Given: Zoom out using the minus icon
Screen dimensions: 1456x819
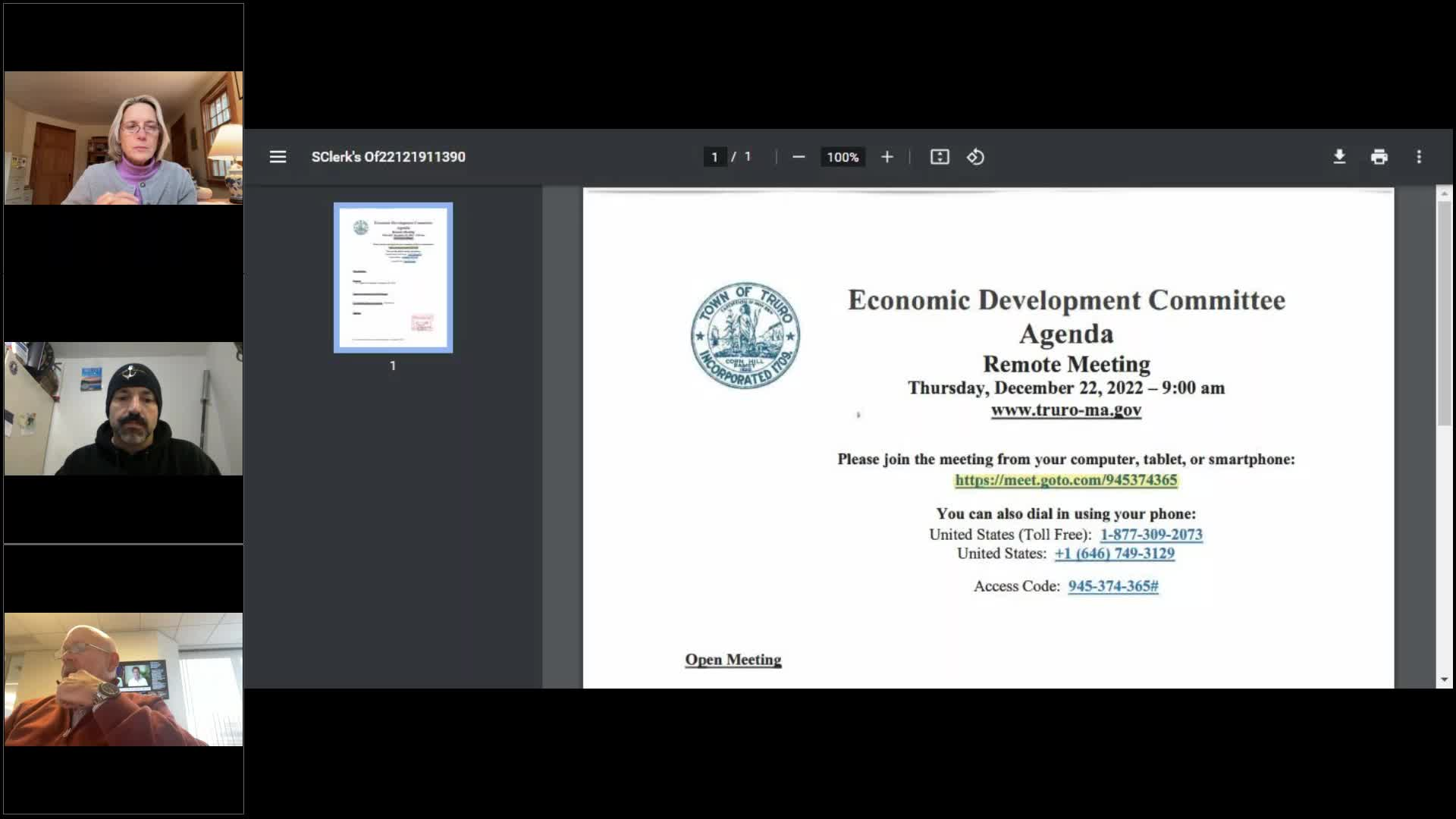Looking at the screenshot, I should pos(799,157).
